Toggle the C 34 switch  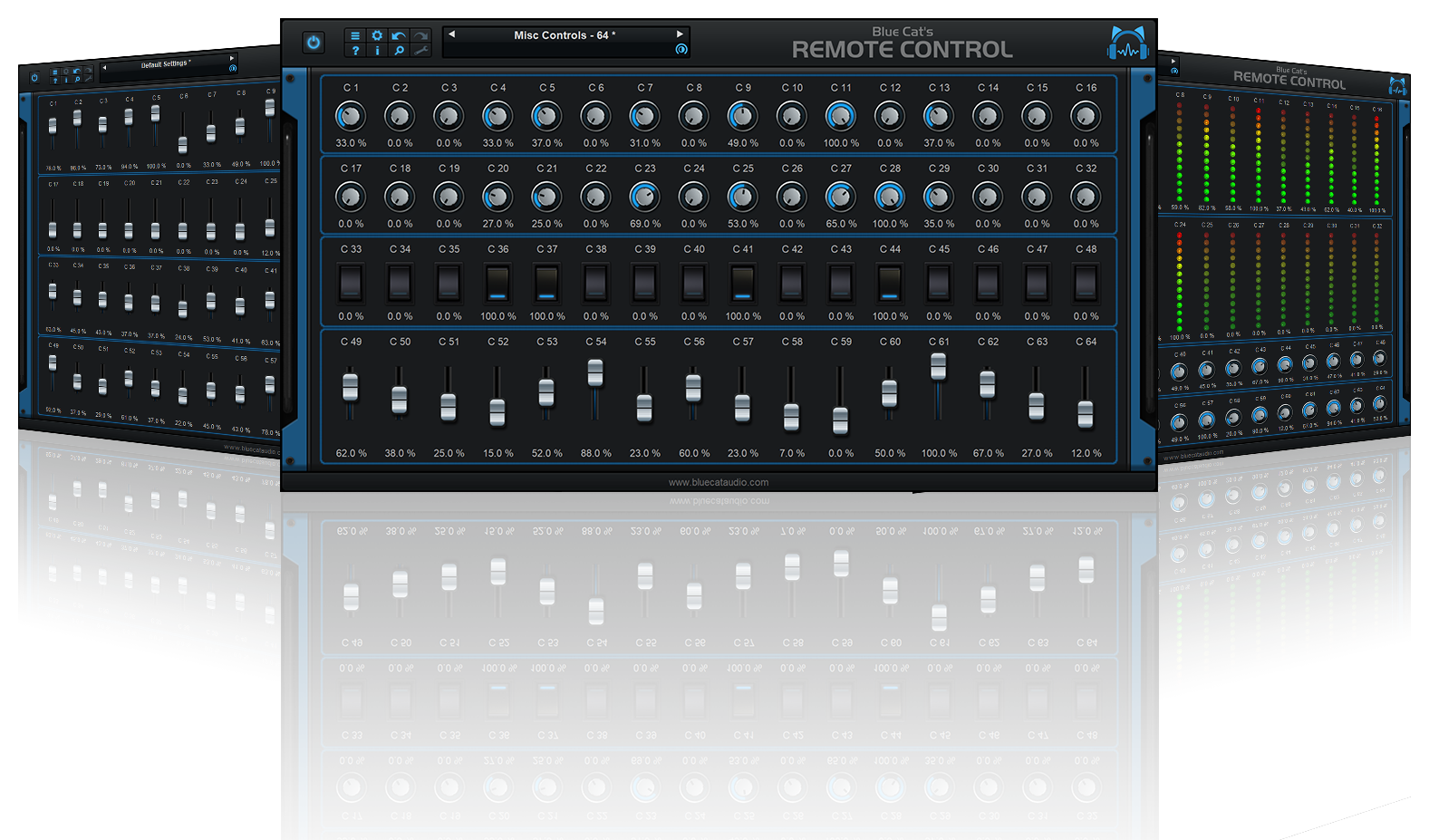pos(400,283)
